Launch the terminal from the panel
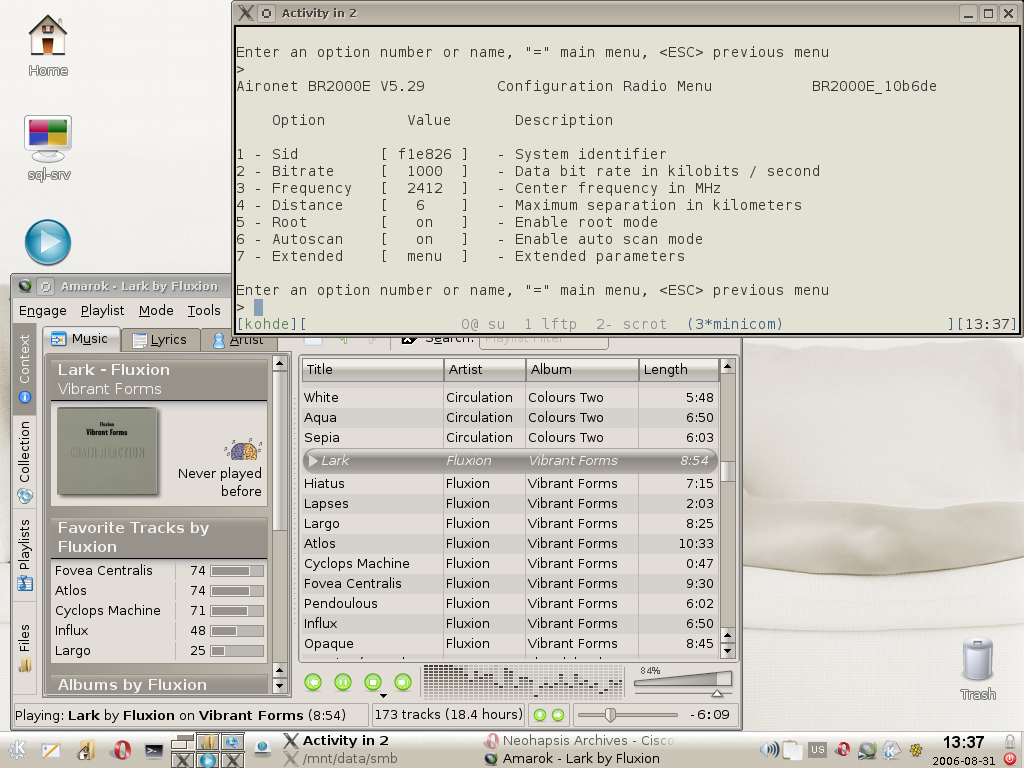 [154, 750]
